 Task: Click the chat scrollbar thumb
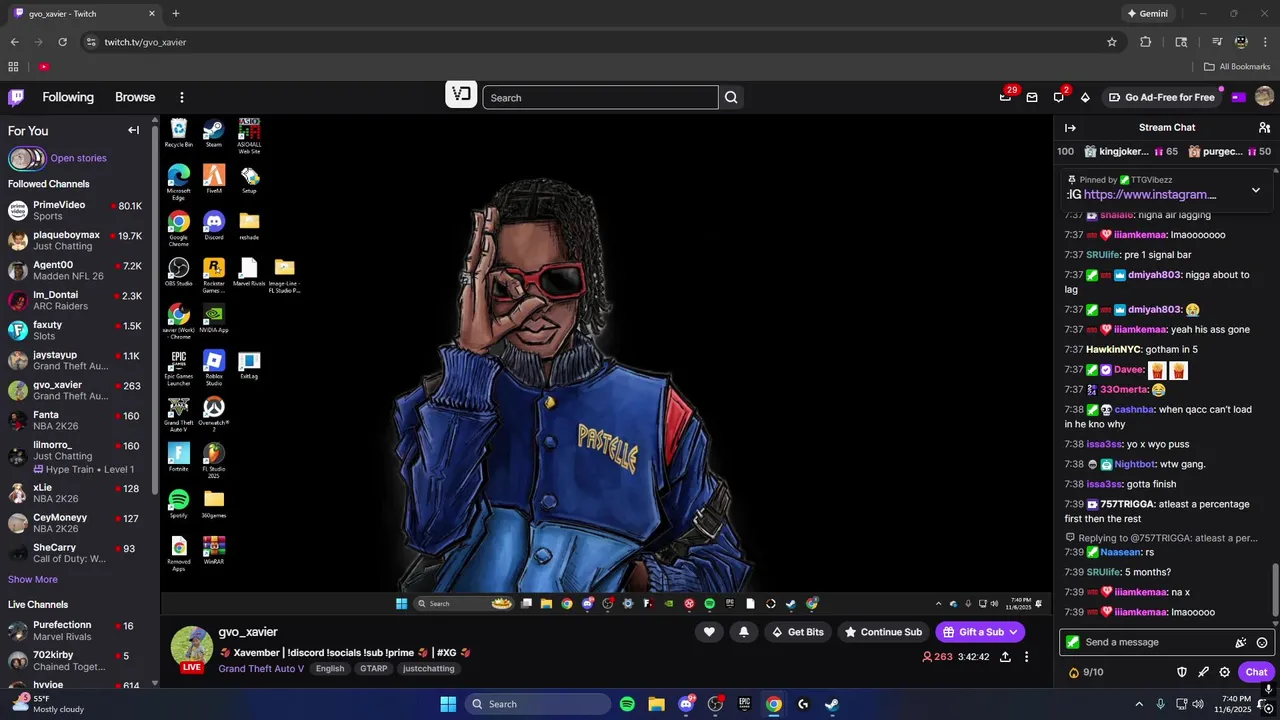tap(1274, 590)
